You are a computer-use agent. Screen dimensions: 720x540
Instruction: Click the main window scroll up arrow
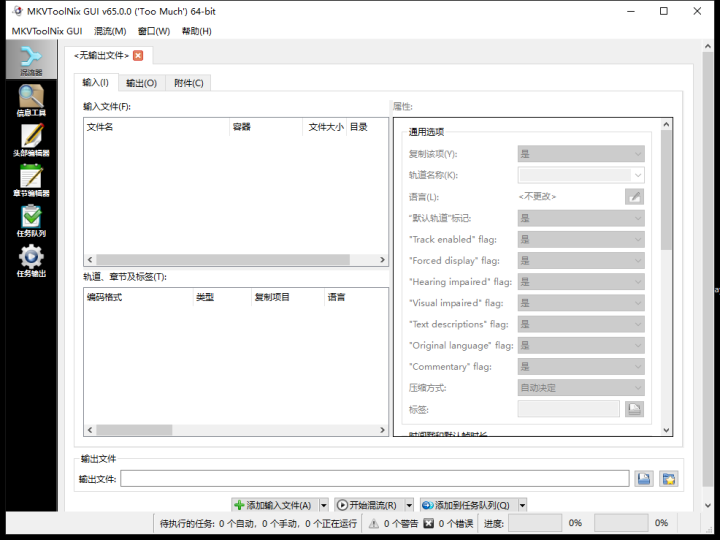(x=708, y=46)
